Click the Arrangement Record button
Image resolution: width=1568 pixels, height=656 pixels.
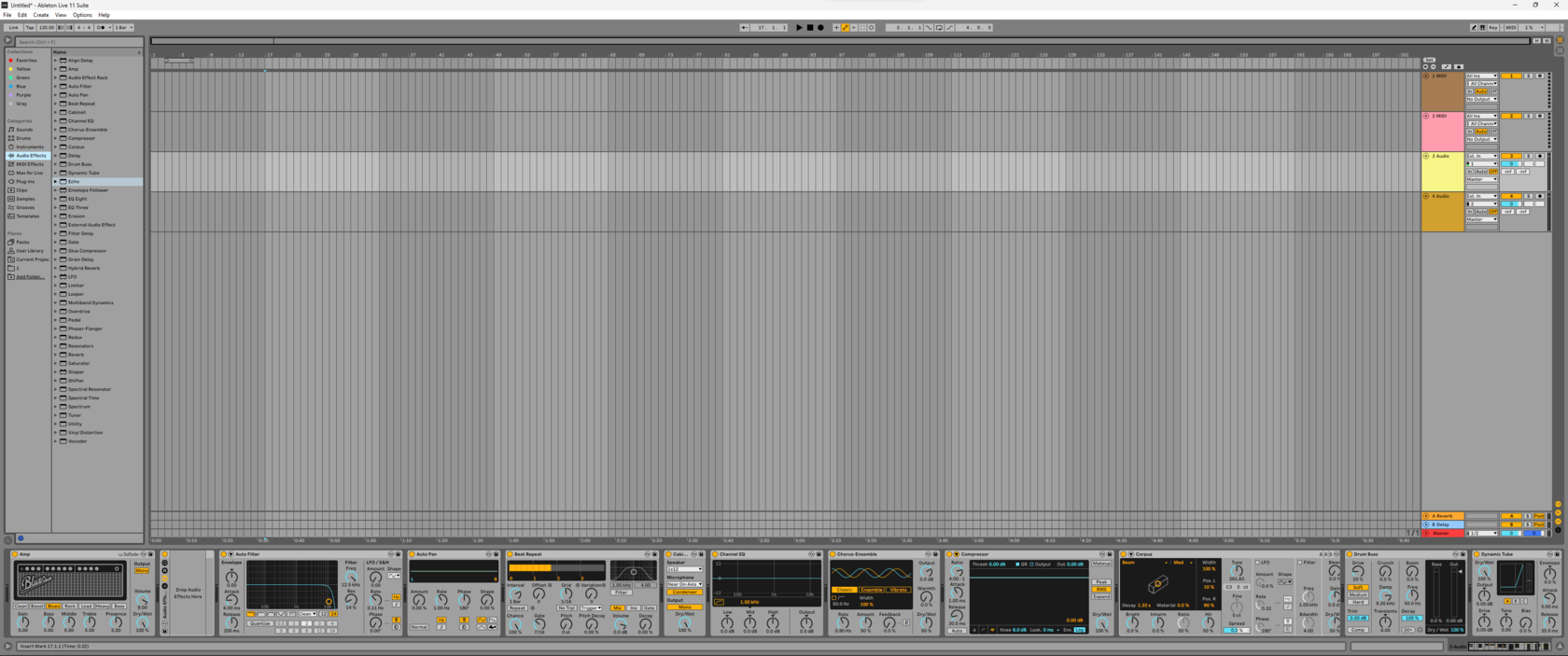click(820, 28)
